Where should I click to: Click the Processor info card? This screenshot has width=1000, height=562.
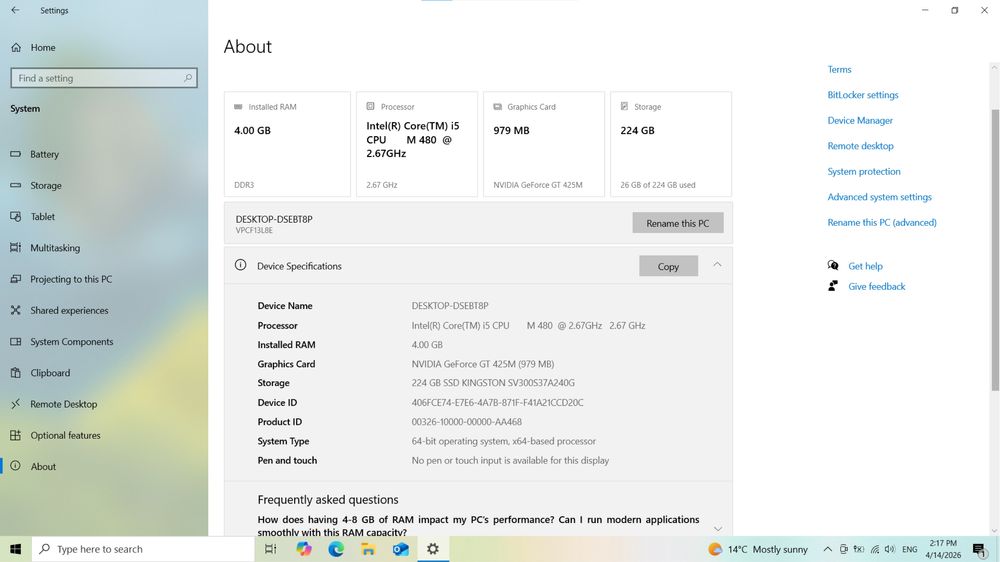(416, 144)
